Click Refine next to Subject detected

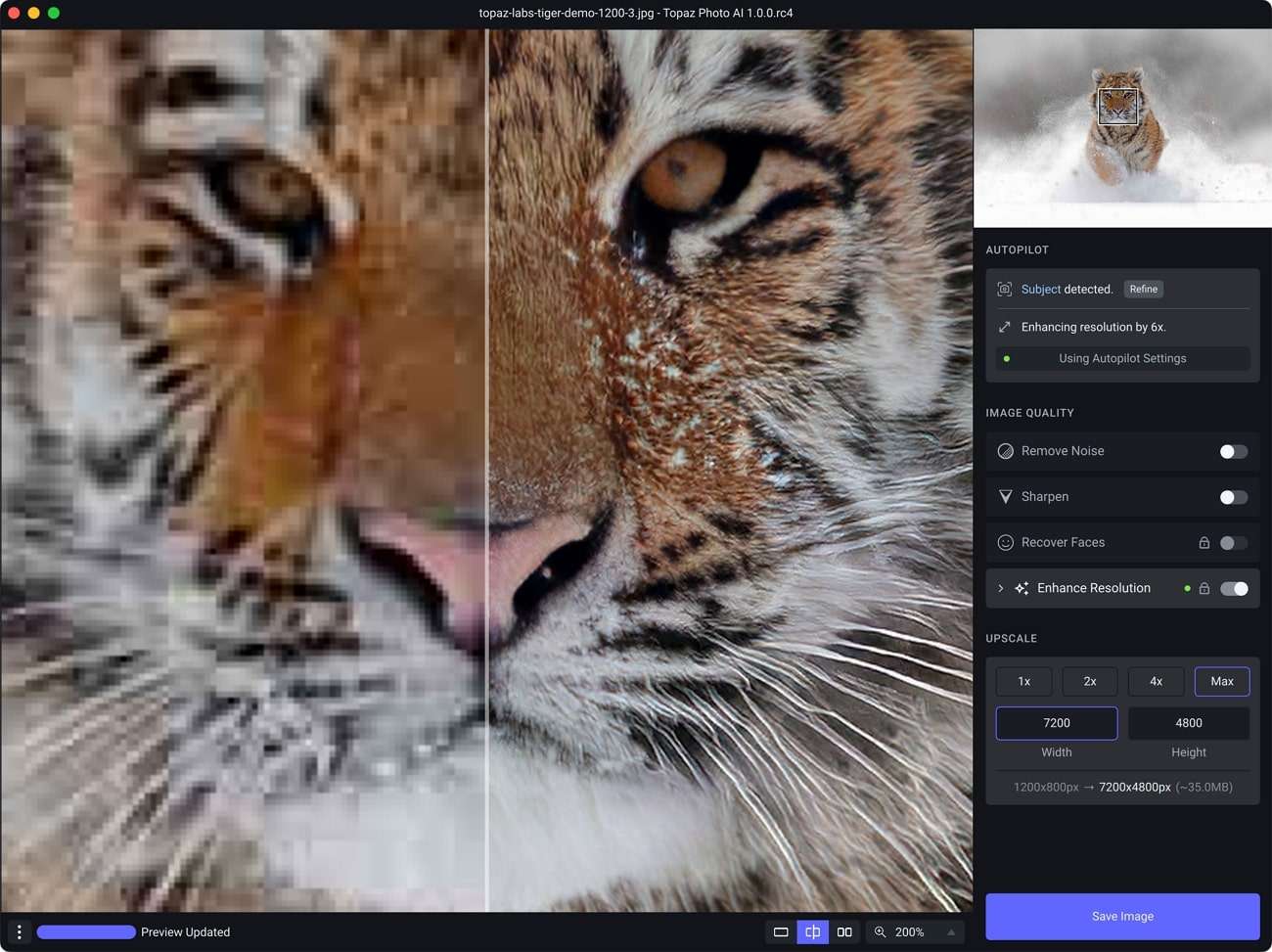coord(1143,289)
